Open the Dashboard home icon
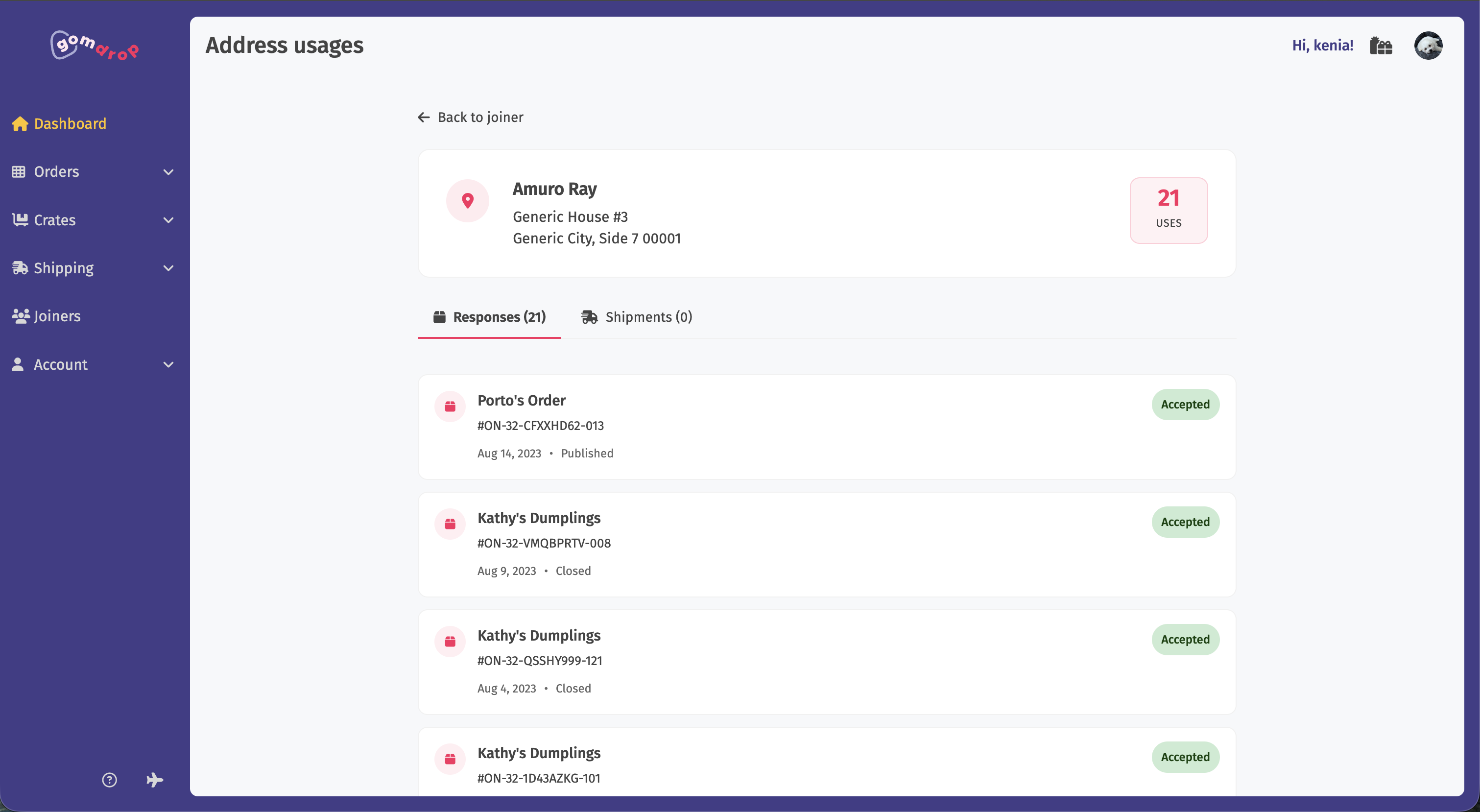 pyautogui.click(x=20, y=123)
